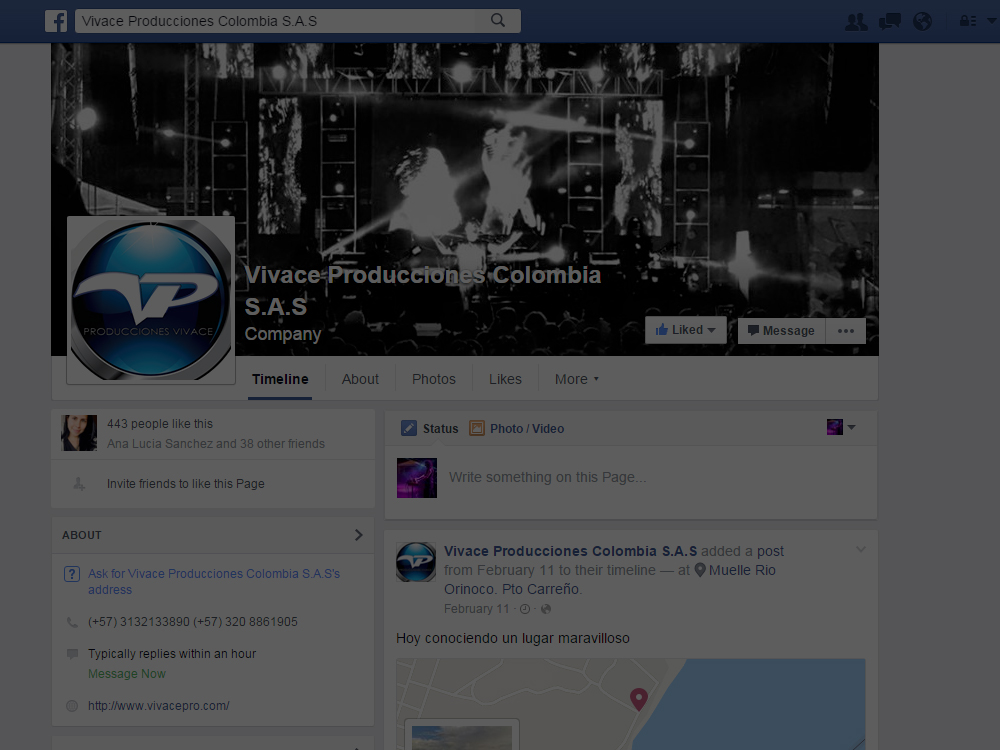This screenshot has height=750, width=1000.
Task: Click the Message button
Action: click(x=781, y=331)
